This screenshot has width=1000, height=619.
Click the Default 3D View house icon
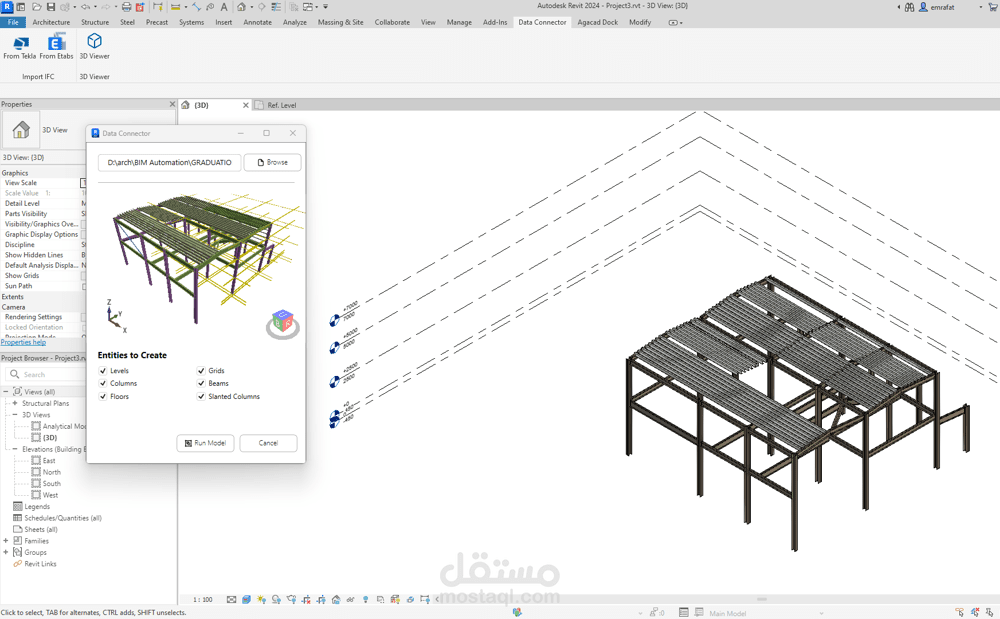(x=241, y=7)
